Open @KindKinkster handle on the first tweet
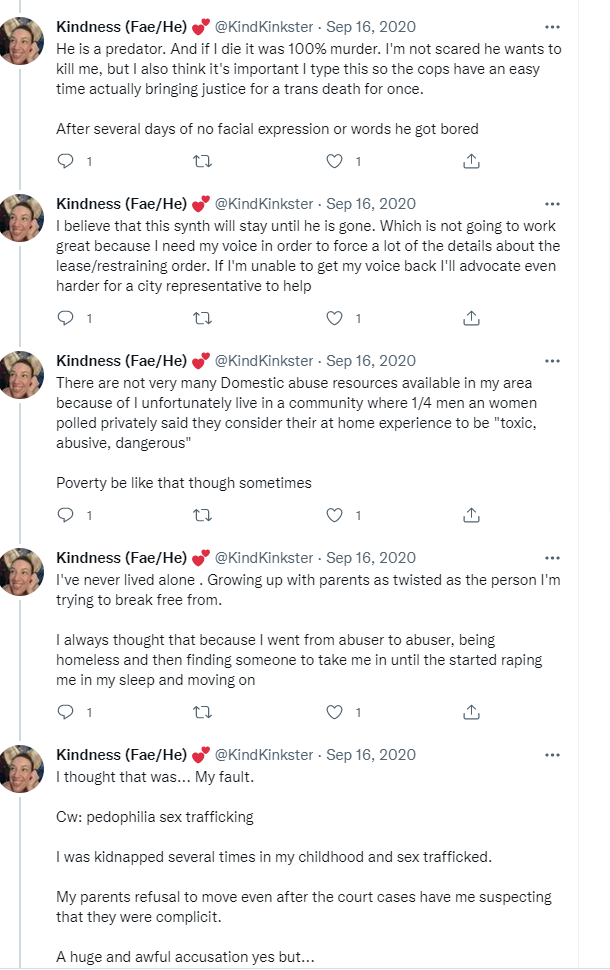This screenshot has width=610, height=970. (264, 27)
